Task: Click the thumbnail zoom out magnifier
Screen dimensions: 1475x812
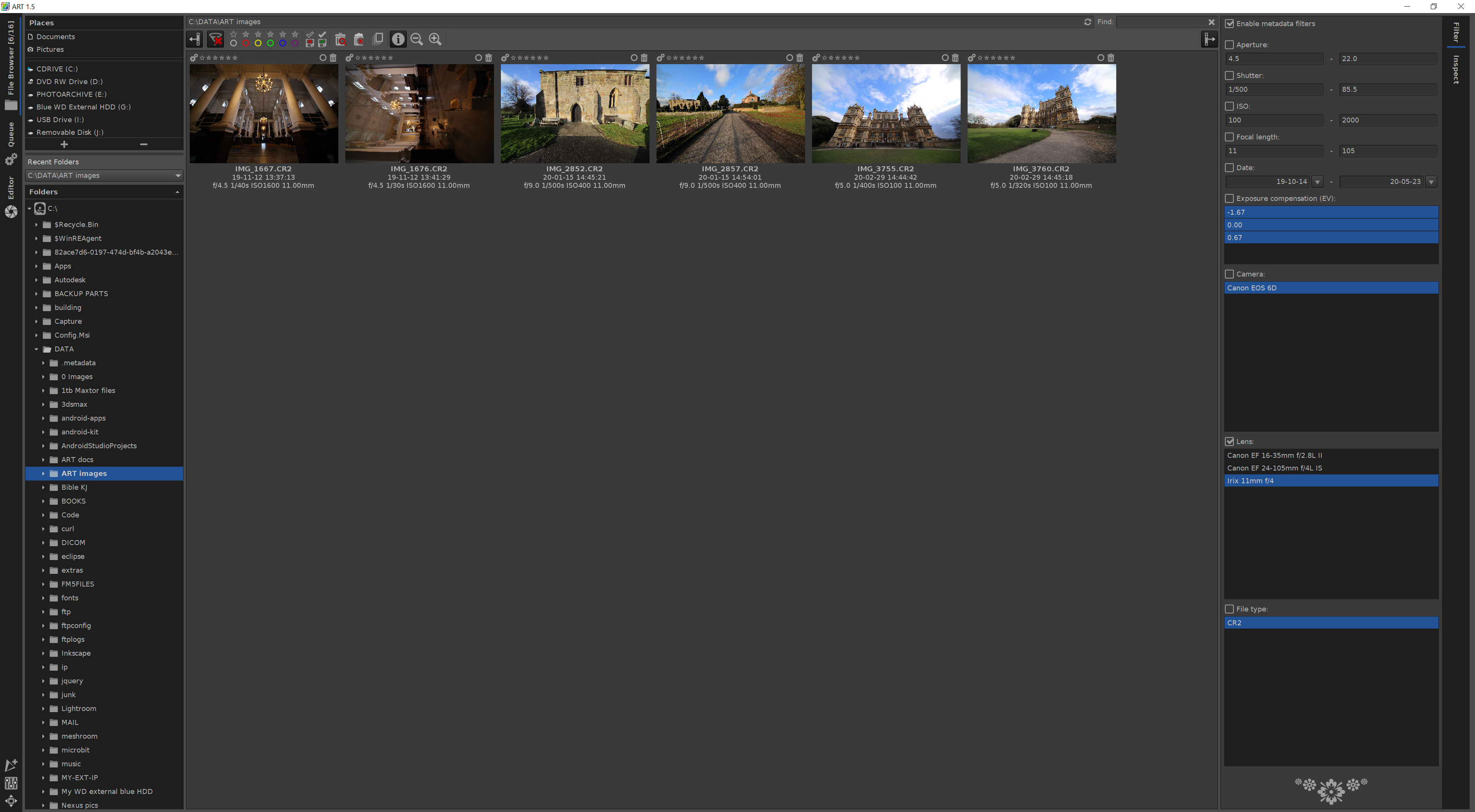Action: [x=417, y=39]
